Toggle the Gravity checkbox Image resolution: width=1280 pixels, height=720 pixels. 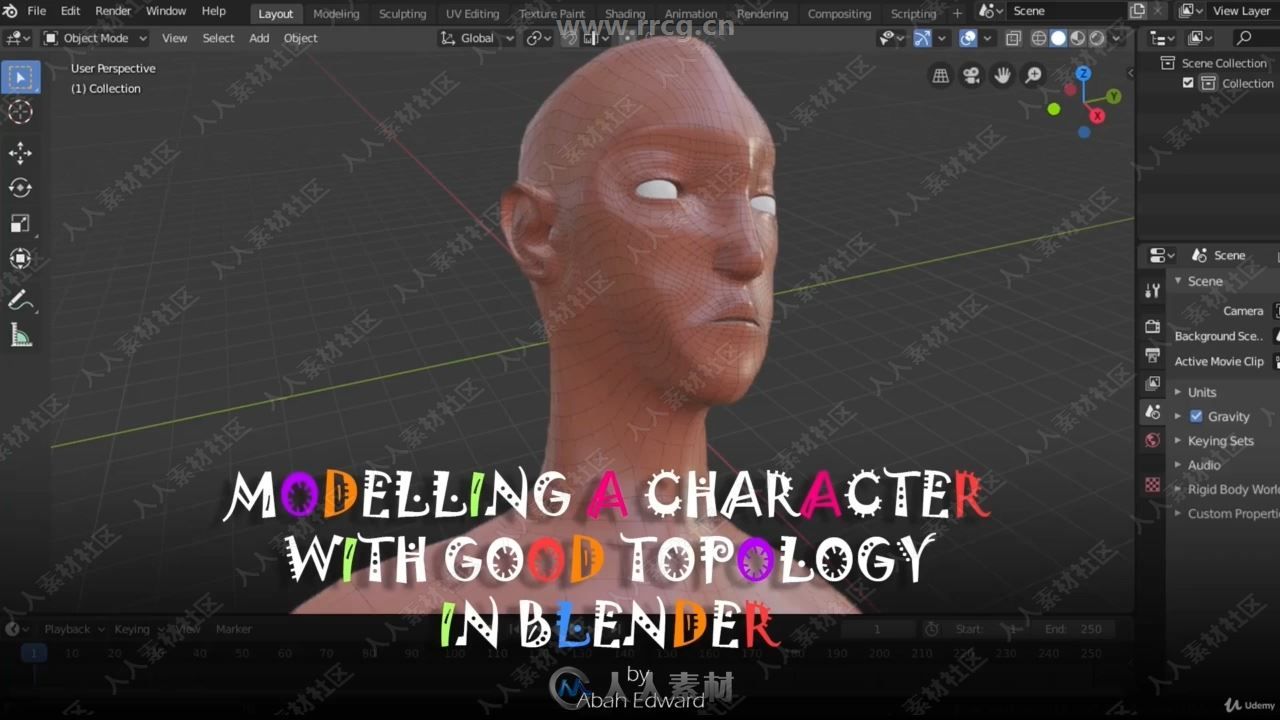click(x=1196, y=416)
